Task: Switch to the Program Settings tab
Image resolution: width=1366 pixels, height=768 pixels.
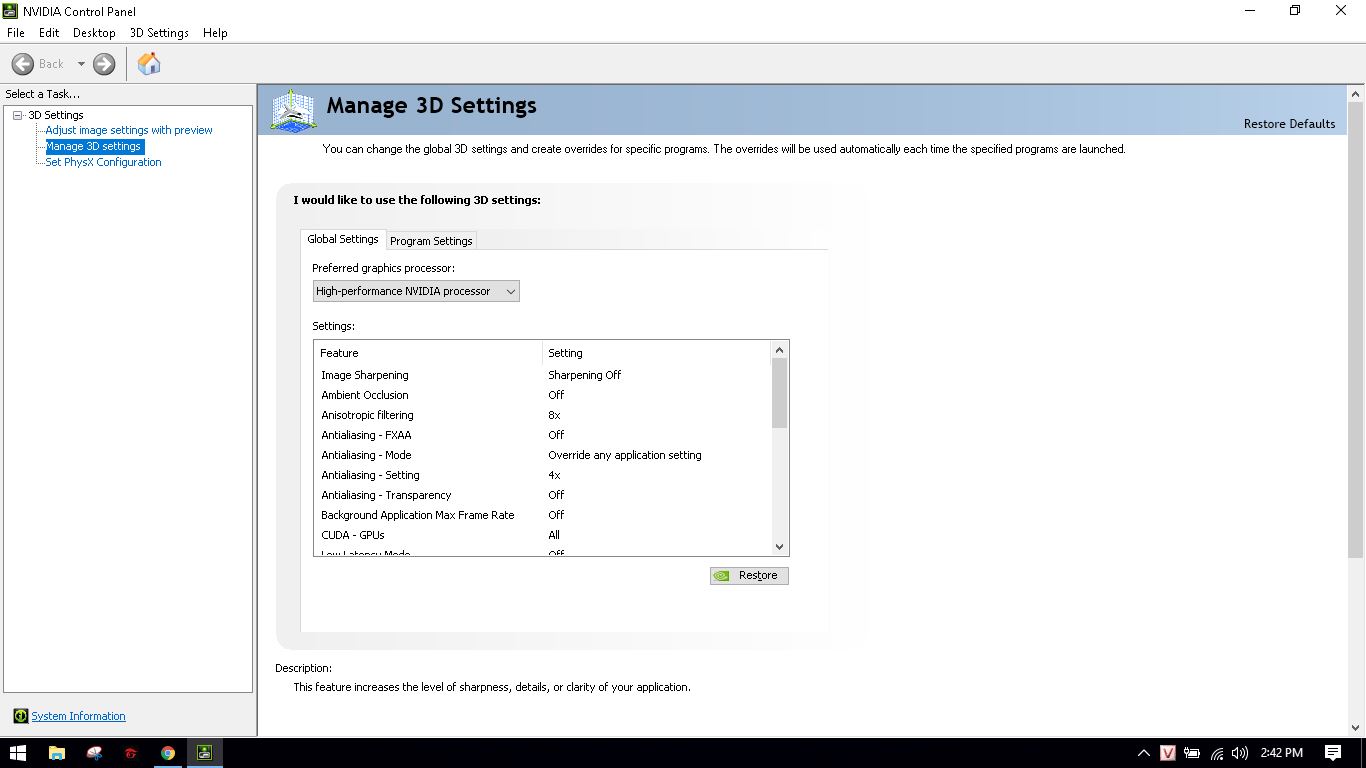Action: point(431,241)
